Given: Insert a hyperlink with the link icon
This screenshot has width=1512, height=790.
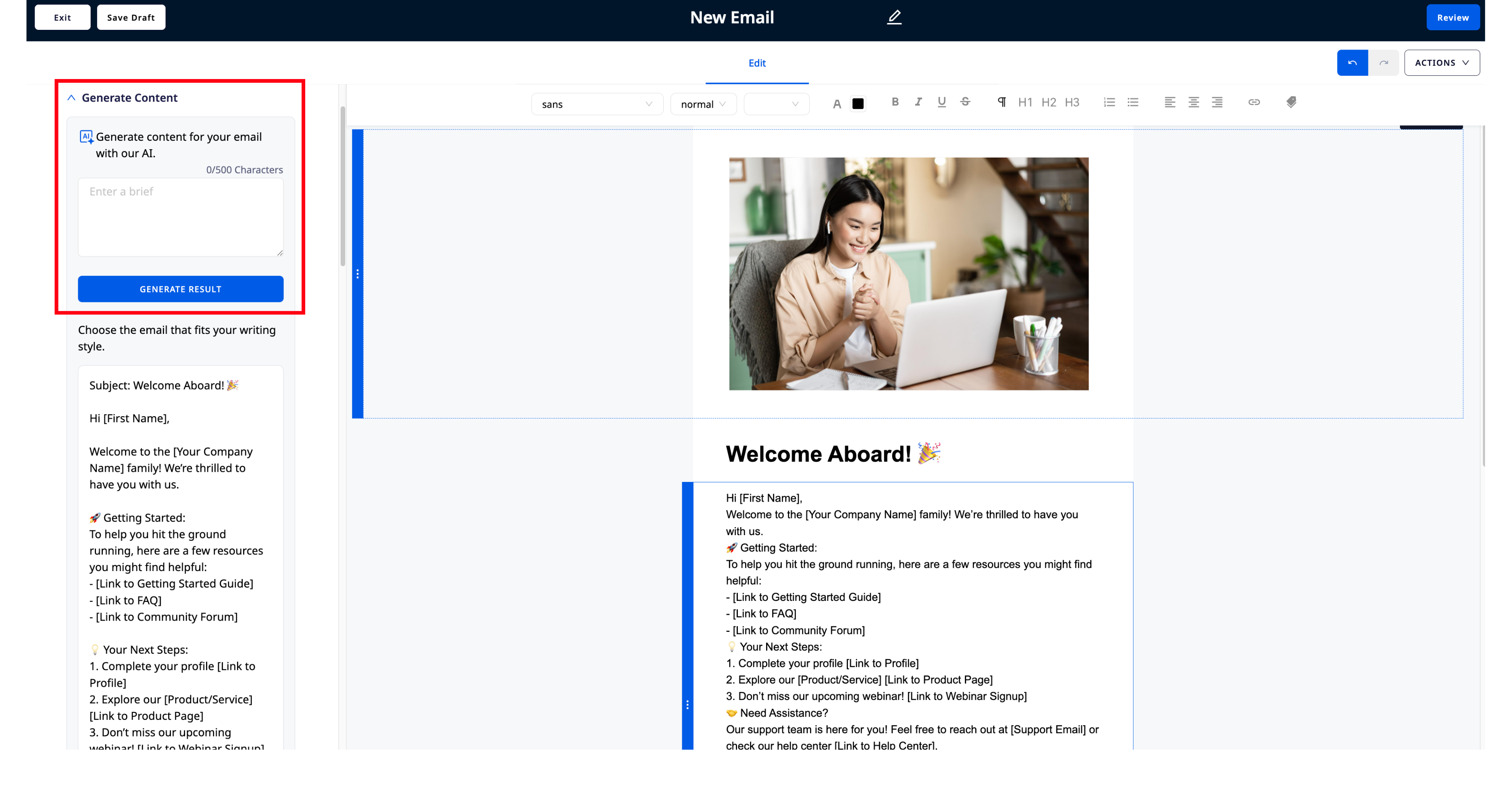Looking at the screenshot, I should (x=1254, y=102).
